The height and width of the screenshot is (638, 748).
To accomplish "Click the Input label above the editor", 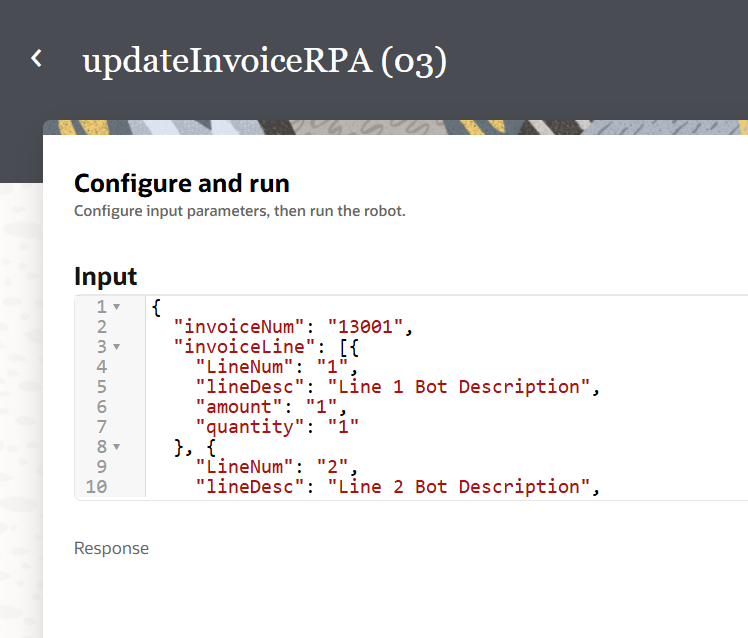I will click(106, 276).
